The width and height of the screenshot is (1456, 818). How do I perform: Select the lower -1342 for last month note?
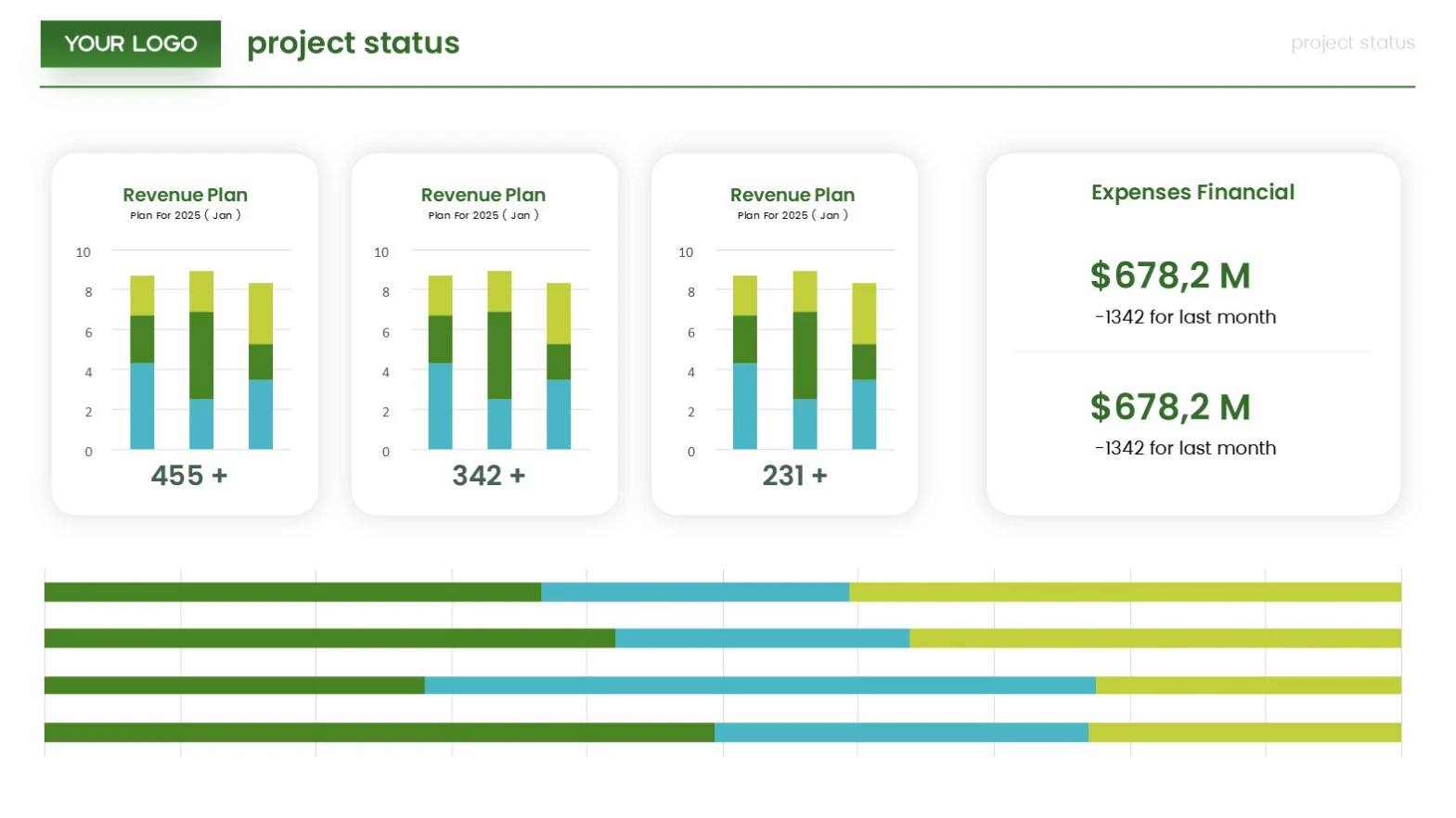[1185, 448]
